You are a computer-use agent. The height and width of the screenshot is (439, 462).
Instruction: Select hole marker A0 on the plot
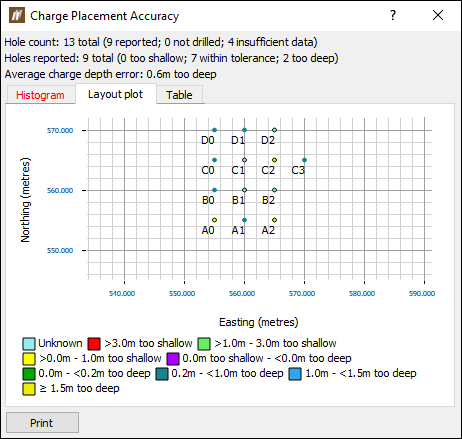[x=214, y=220]
